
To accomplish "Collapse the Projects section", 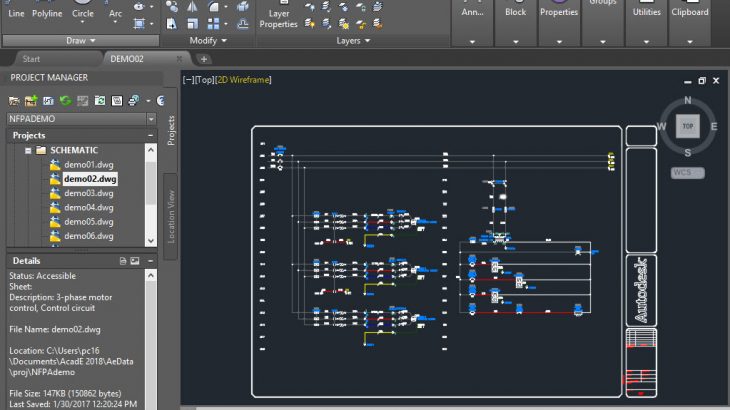I will pos(150,135).
